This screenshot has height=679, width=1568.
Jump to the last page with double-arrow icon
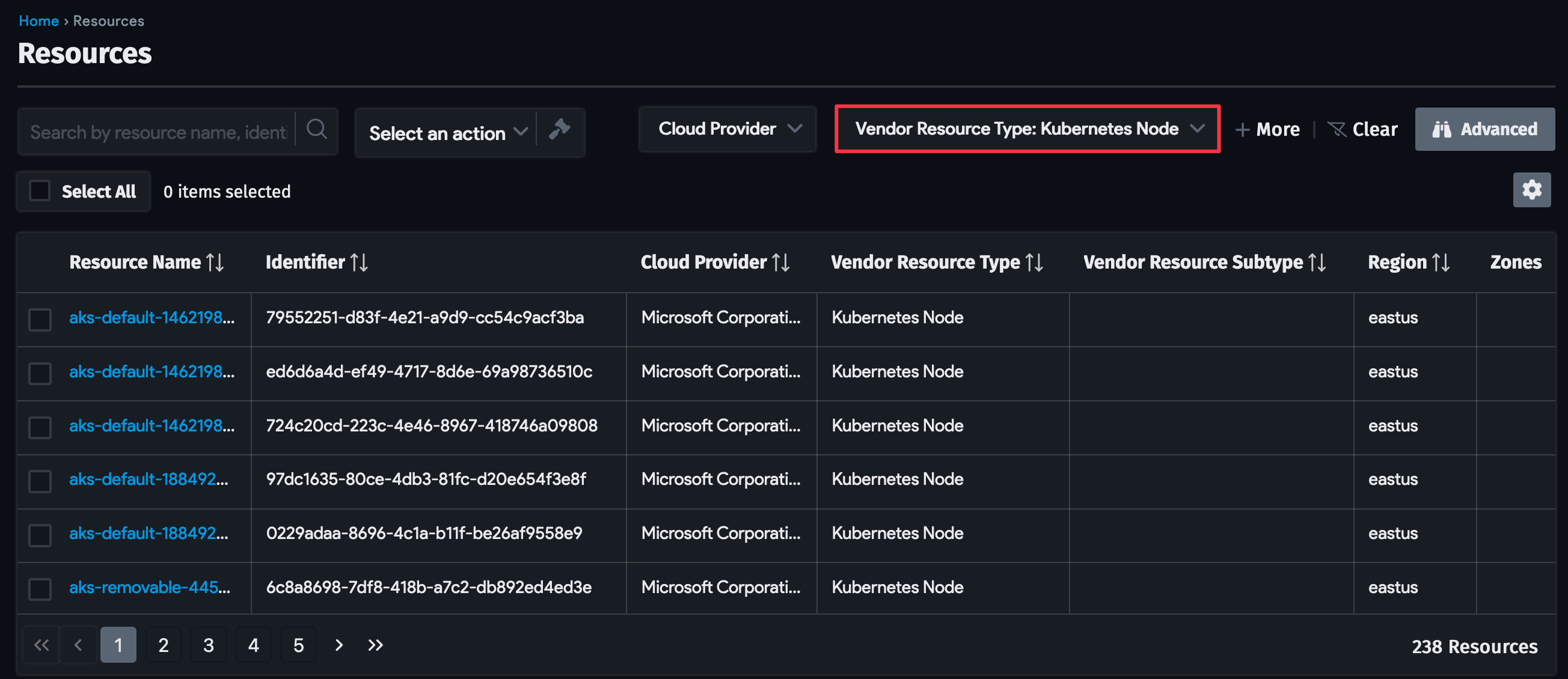coord(376,645)
